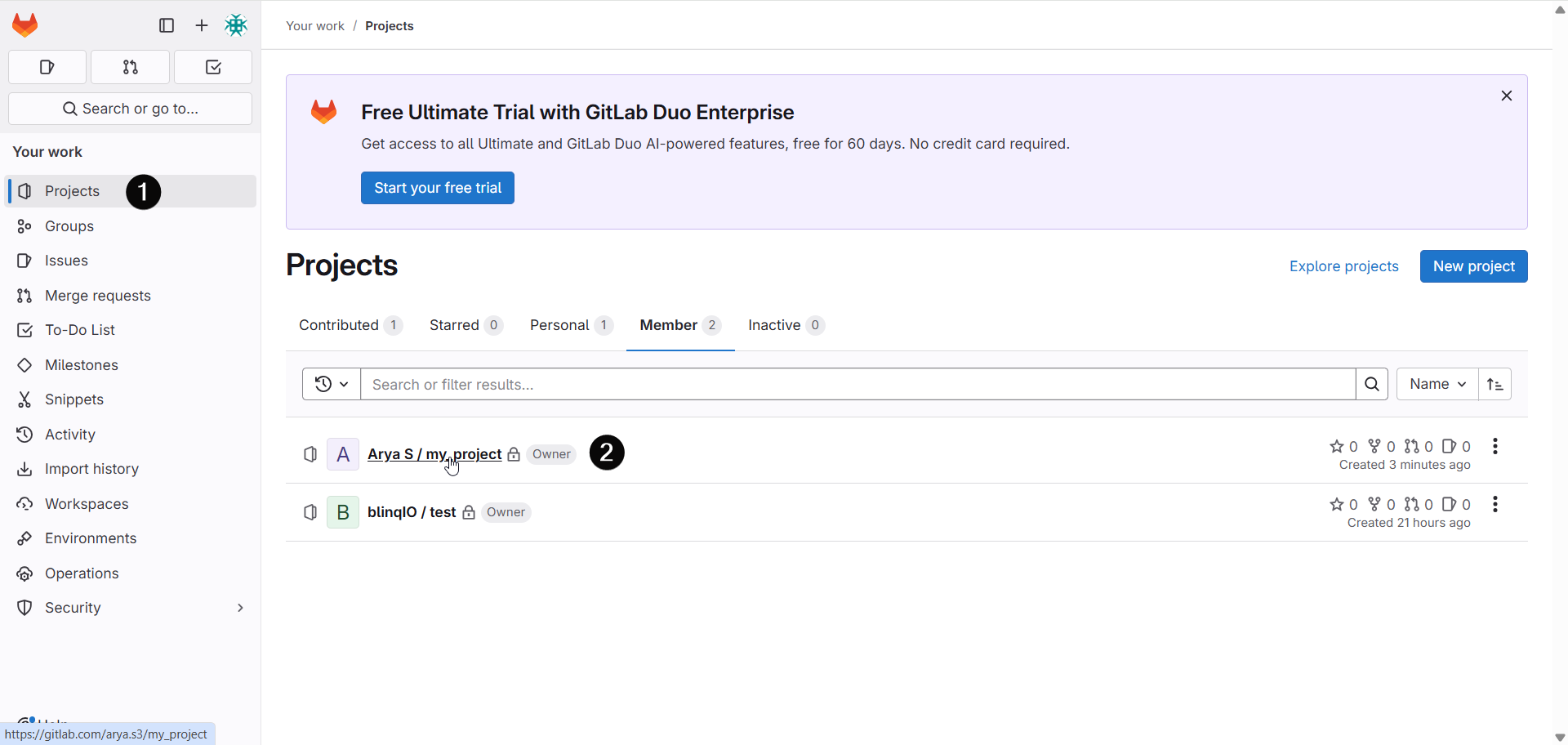Screen dimensions: 1568x745
Task: Collapse the navigation sidebar
Action: pos(166,25)
